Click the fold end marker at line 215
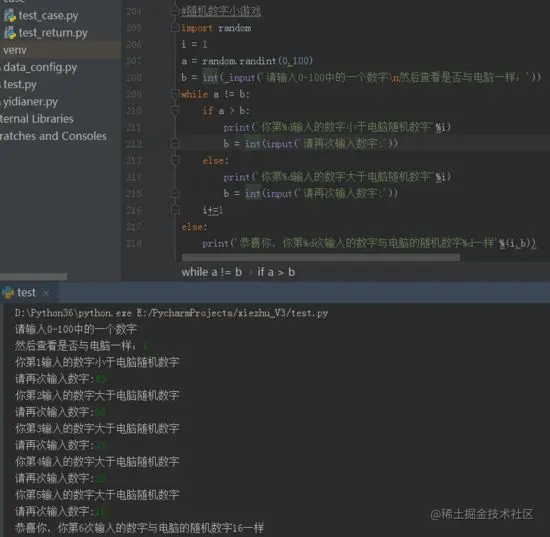The width and height of the screenshot is (550, 537). [x=175, y=193]
